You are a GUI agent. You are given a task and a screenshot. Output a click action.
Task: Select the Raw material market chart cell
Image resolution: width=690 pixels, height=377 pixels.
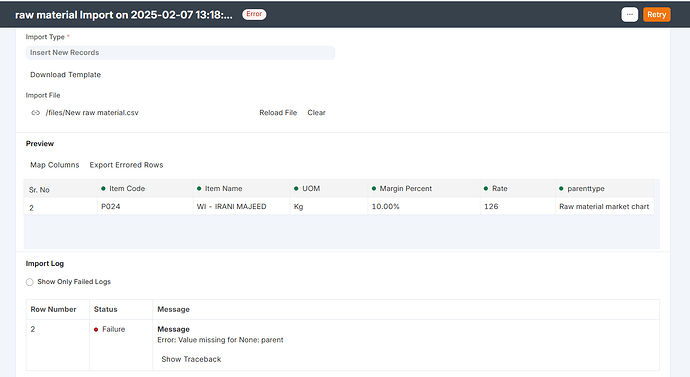(x=605, y=206)
